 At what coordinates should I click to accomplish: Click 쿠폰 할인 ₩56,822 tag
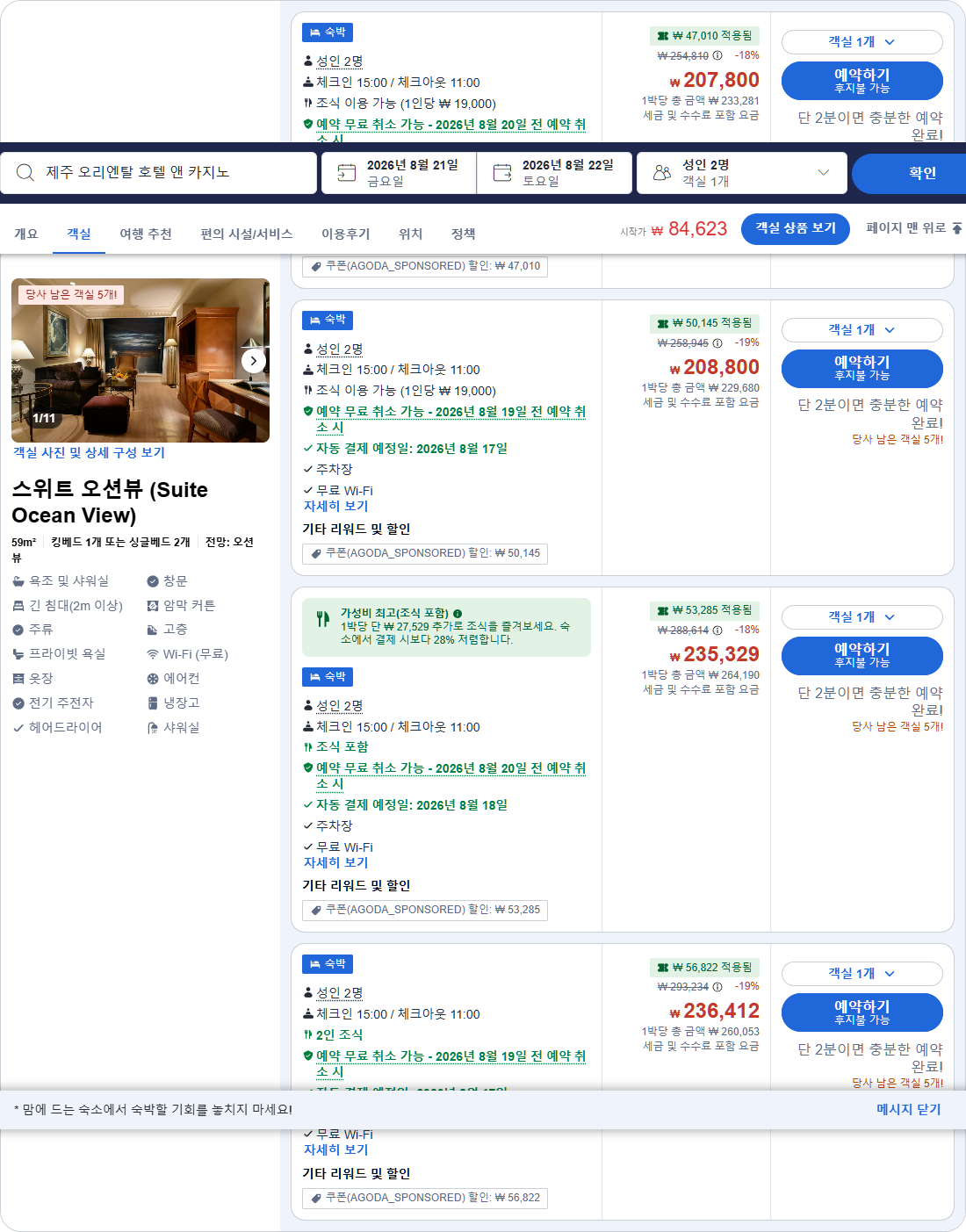tap(425, 1198)
